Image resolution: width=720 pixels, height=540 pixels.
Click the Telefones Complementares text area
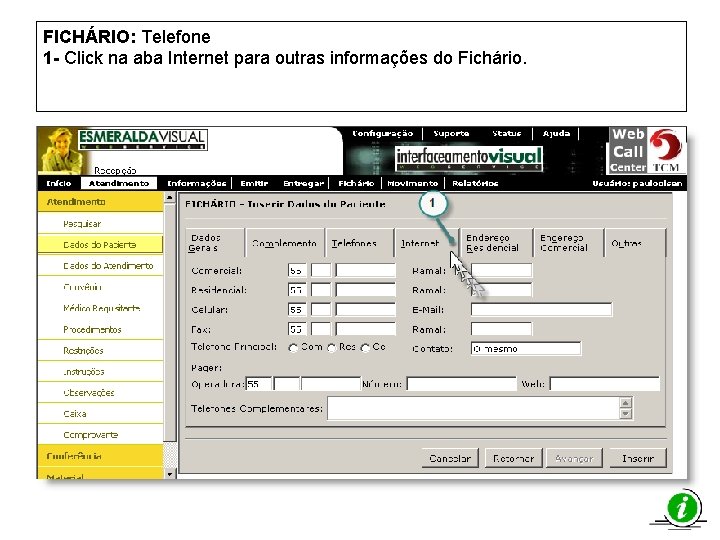[473, 408]
